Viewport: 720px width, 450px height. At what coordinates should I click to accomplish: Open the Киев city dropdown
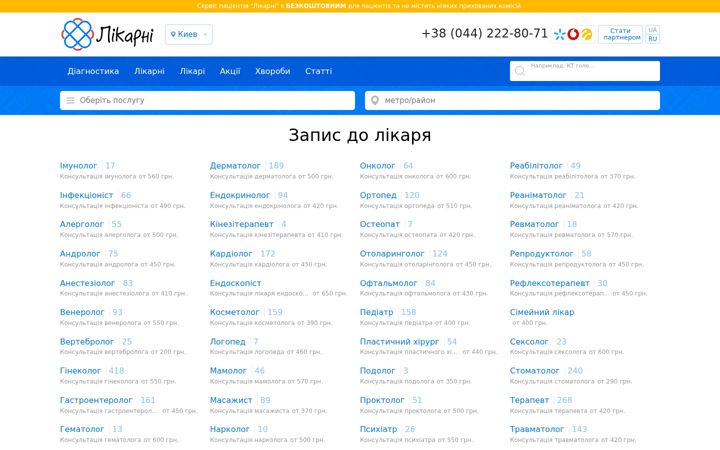[x=189, y=34]
